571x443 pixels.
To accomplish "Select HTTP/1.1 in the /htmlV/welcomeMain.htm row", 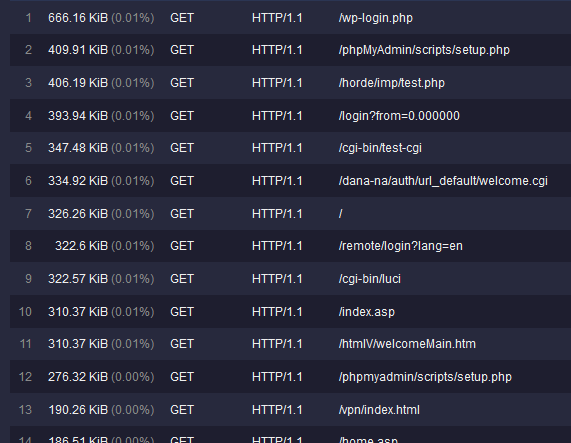I will [277, 344].
